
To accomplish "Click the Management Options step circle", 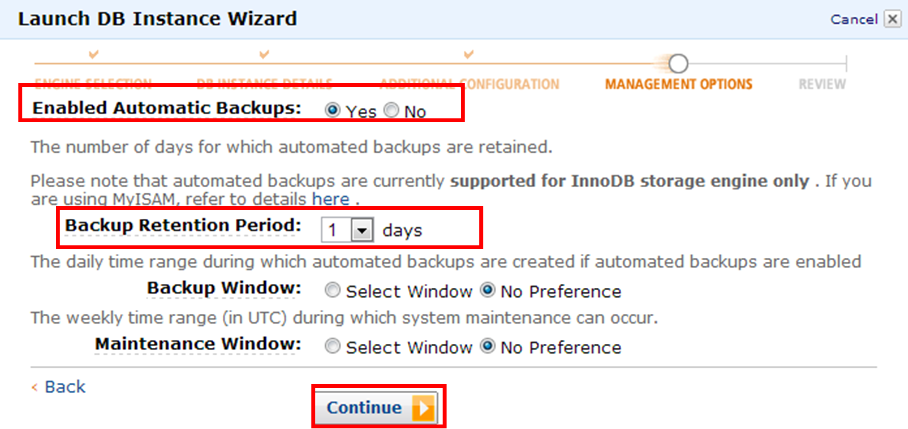I will coord(678,63).
